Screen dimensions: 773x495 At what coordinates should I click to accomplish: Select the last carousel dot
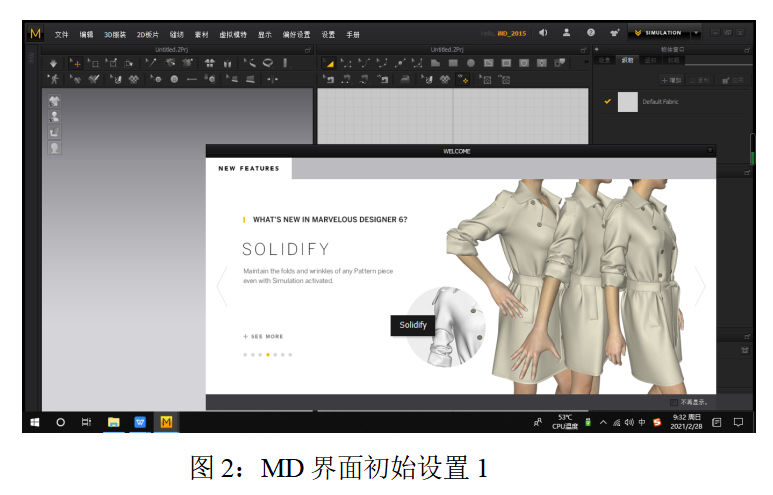click(x=290, y=354)
